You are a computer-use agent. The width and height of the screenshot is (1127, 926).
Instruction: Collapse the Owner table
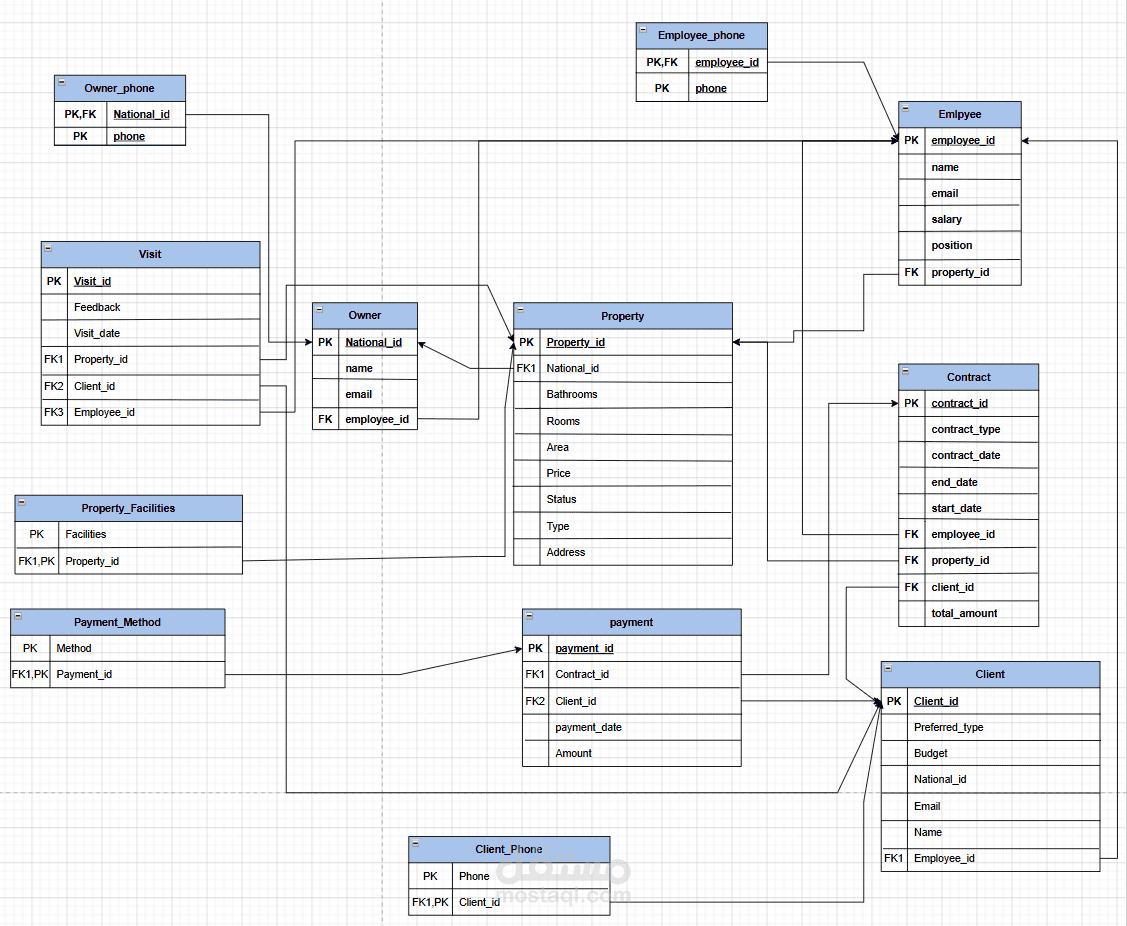320,310
